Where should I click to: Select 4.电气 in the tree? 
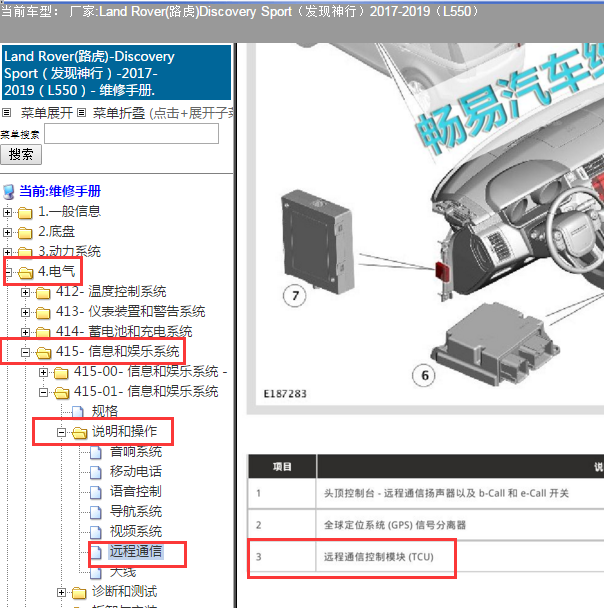[x=56, y=271]
